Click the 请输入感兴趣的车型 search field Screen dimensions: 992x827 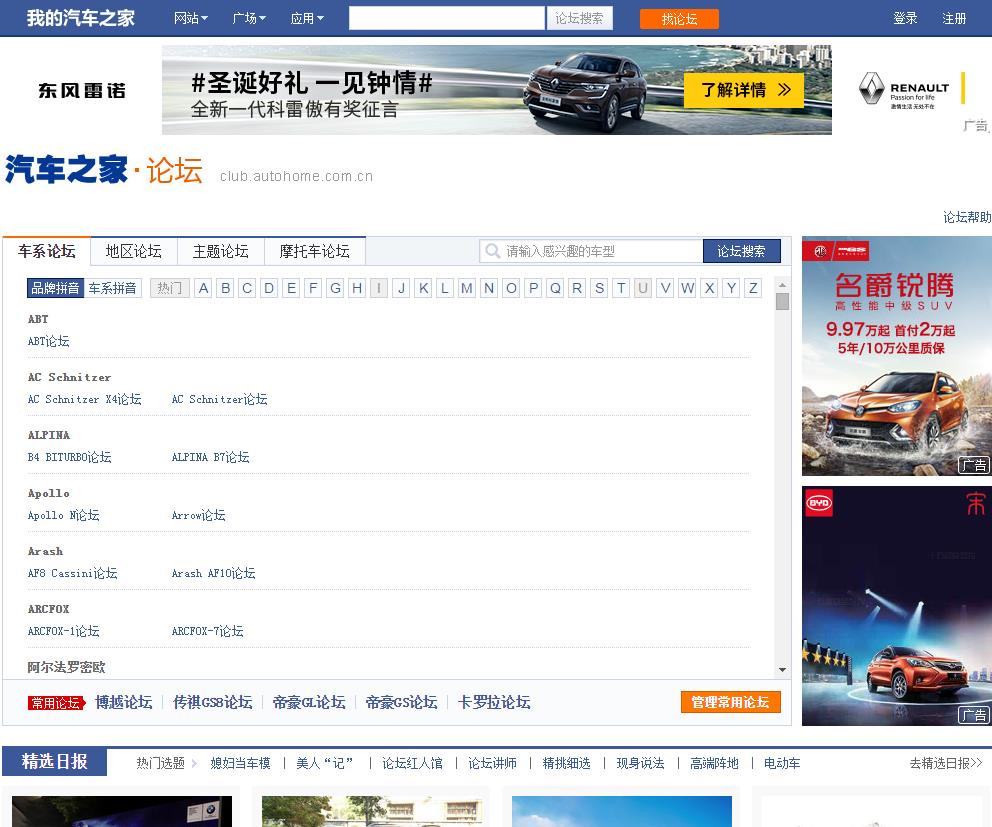click(591, 251)
